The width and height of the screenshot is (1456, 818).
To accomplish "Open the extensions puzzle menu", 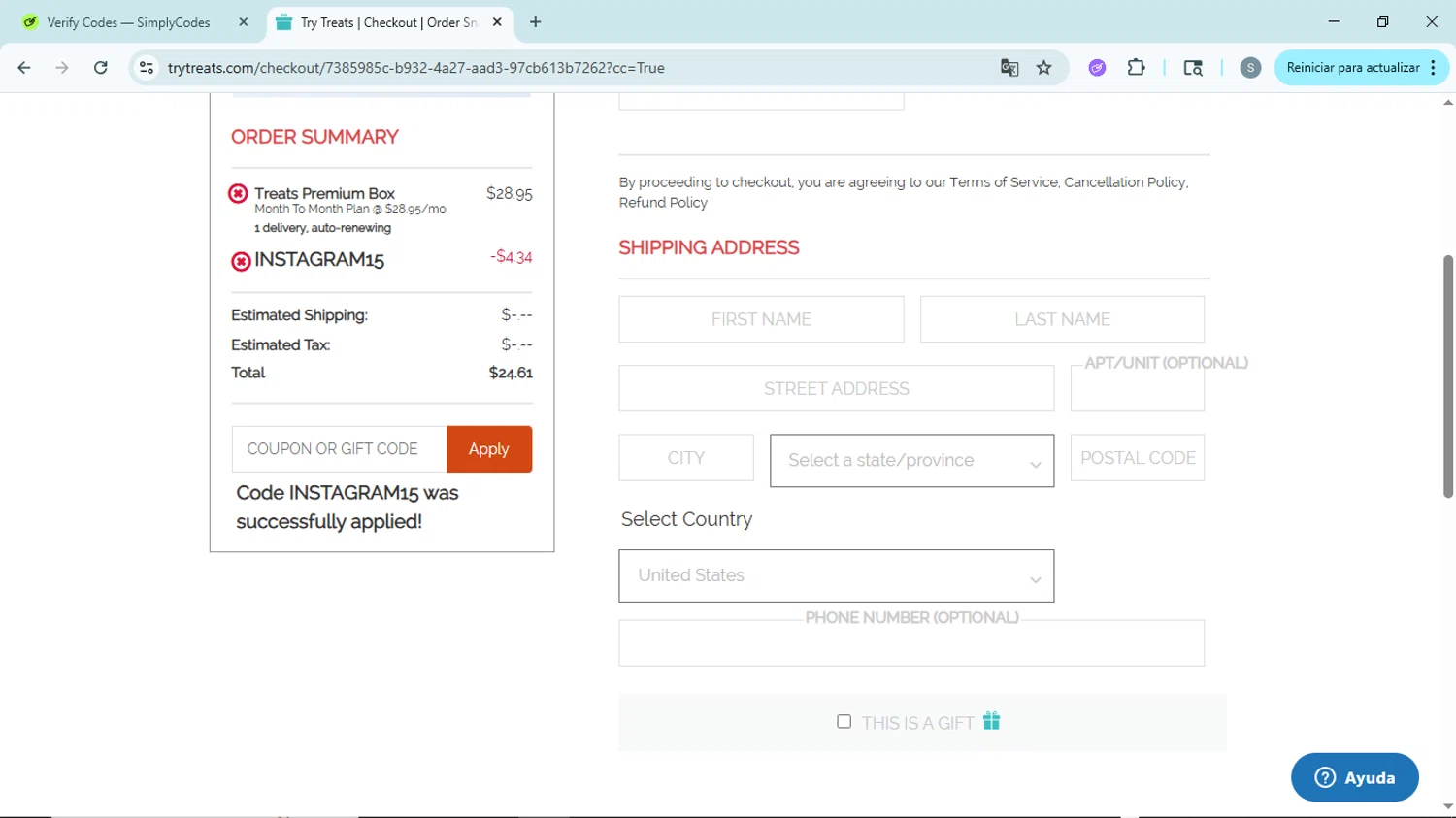I will [1137, 68].
